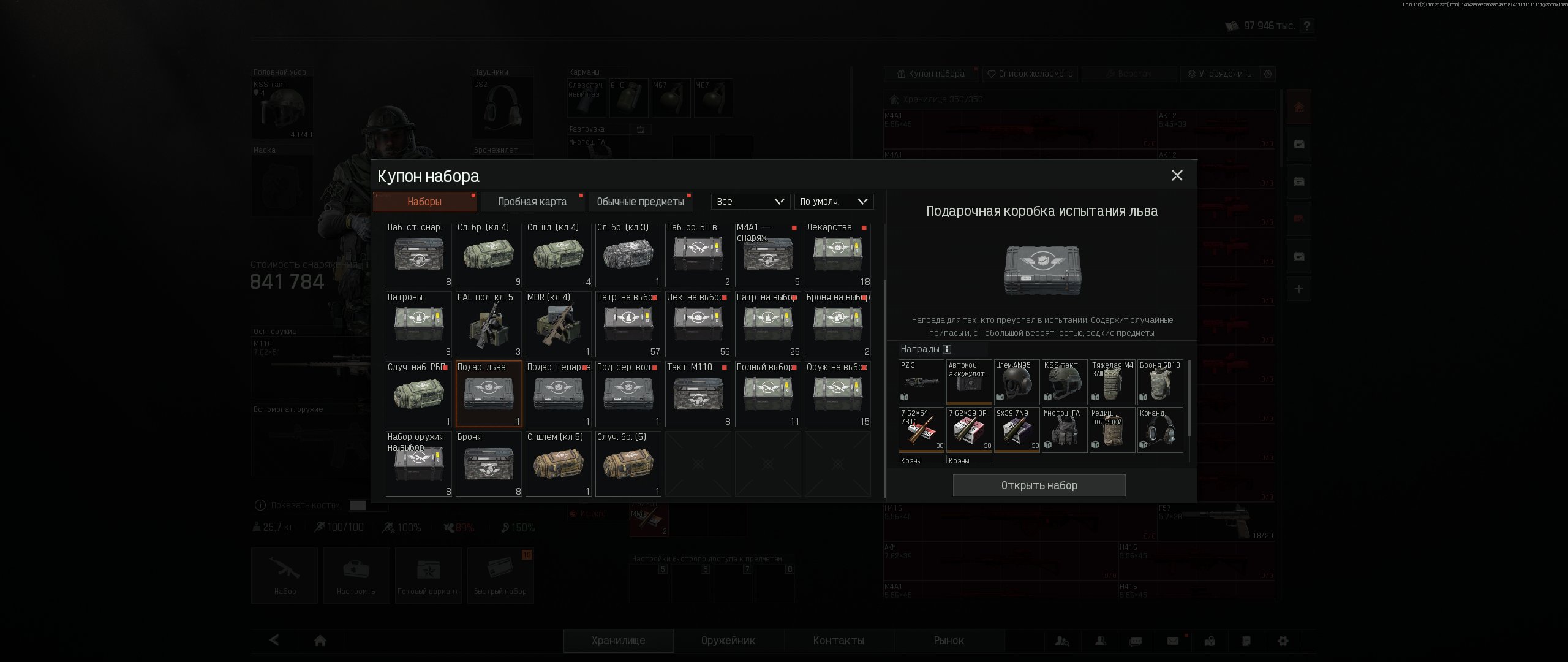The image size is (1568, 662).
Task: Open the Все filter dropdown
Action: coord(750,202)
